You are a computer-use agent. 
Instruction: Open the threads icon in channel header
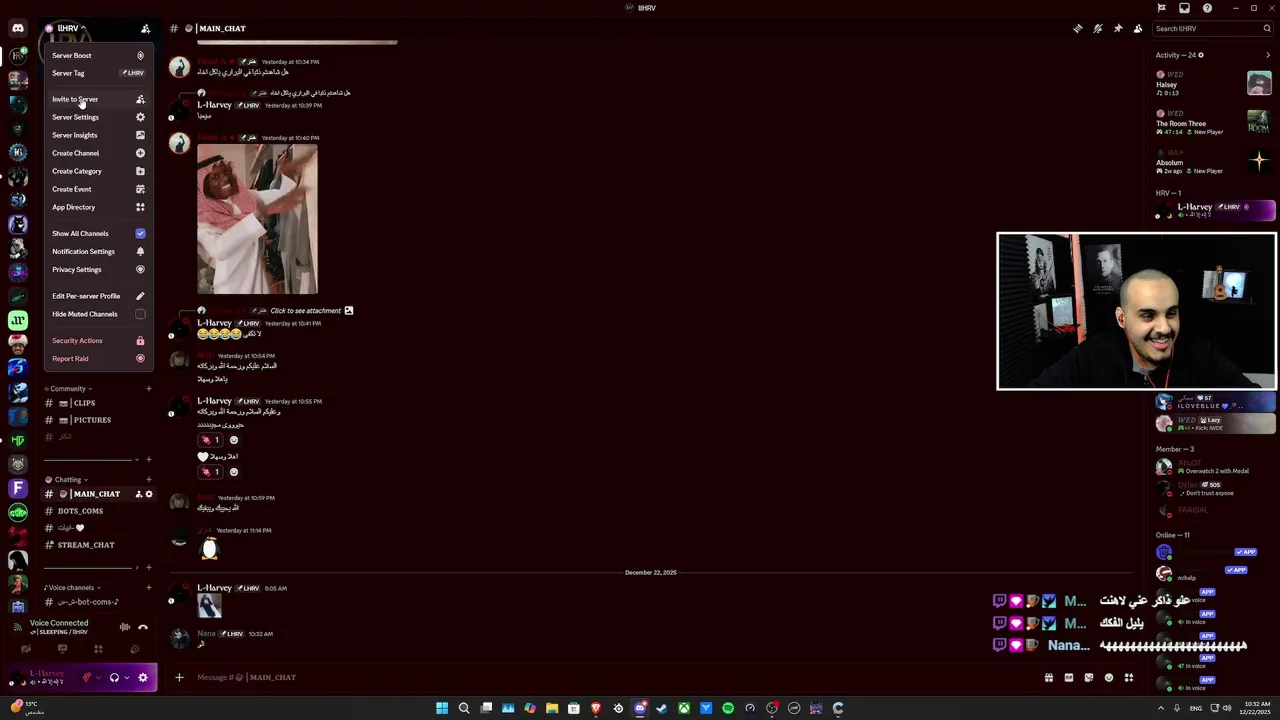tap(1078, 28)
